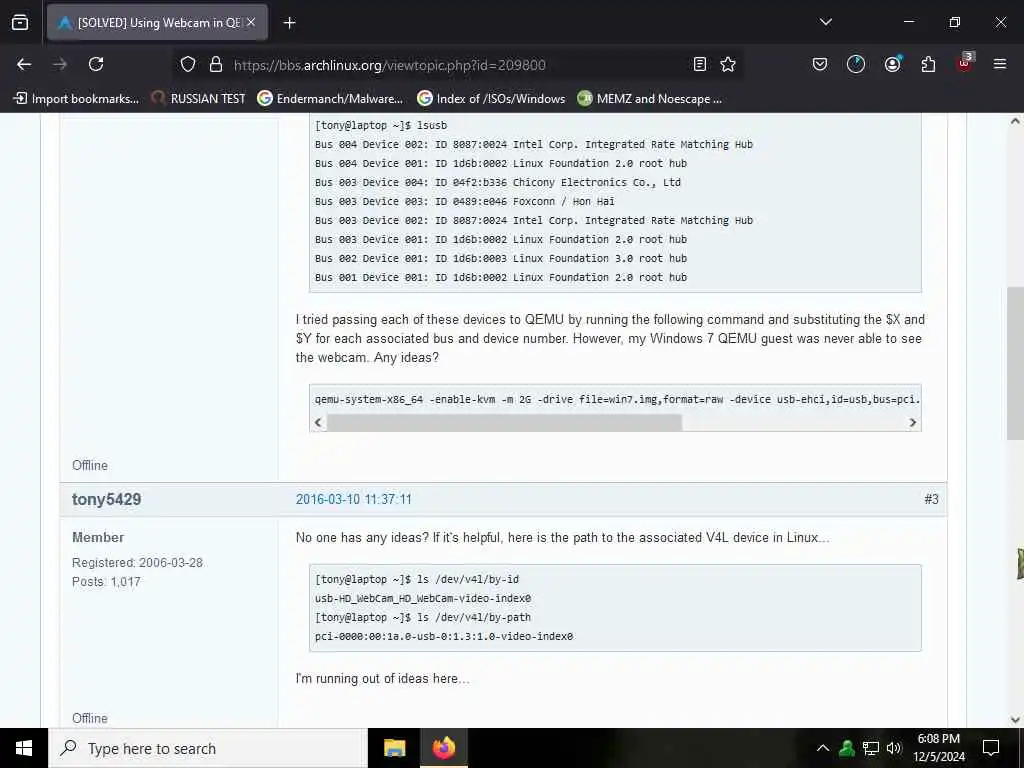Click the qemu command horizontal scrollbar thumb
The width and height of the screenshot is (1024, 768).
tap(504, 423)
